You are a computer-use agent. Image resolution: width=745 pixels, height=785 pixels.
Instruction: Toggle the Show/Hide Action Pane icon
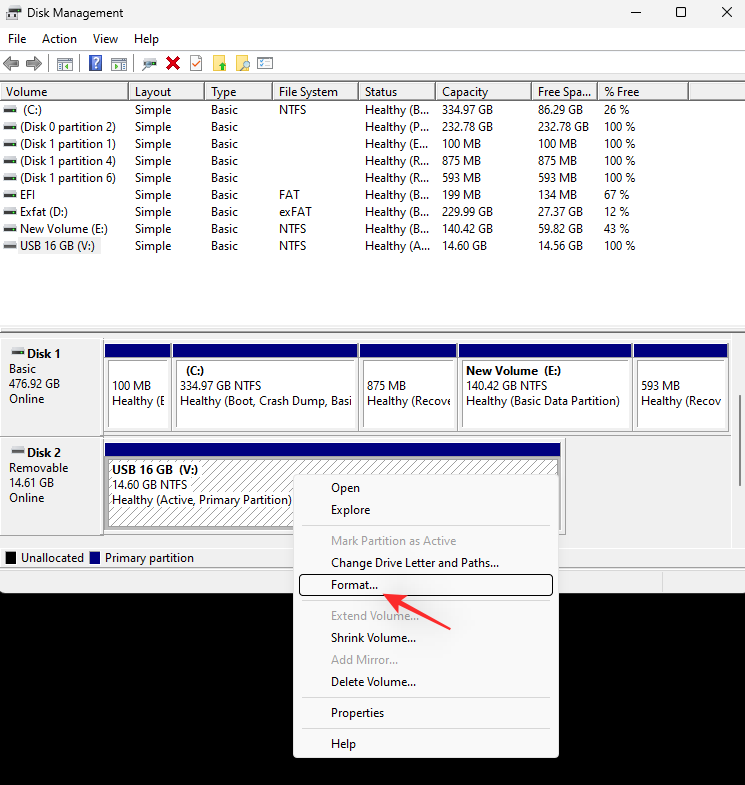point(119,64)
